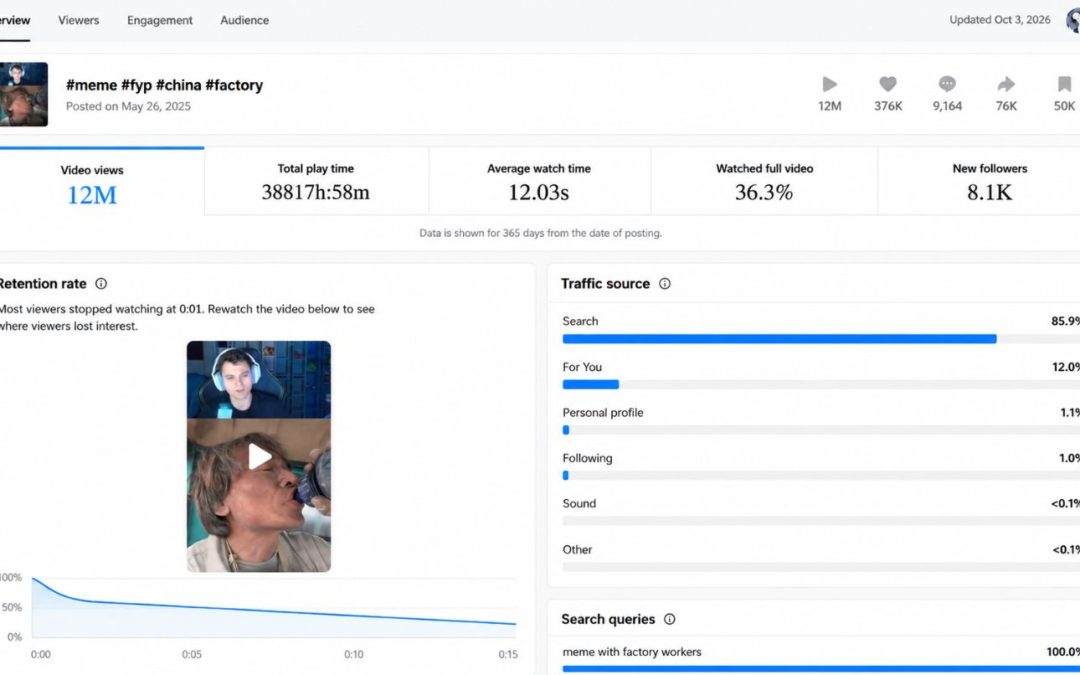Screen dimensions: 1080x675
Task: Open the Engagement tab
Action: (x=160, y=20)
